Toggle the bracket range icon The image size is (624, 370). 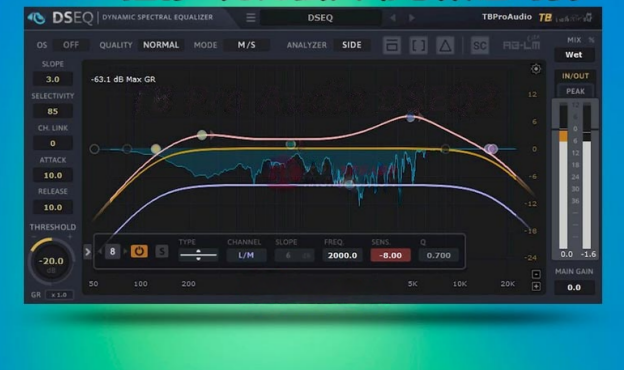[x=418, y=45]
